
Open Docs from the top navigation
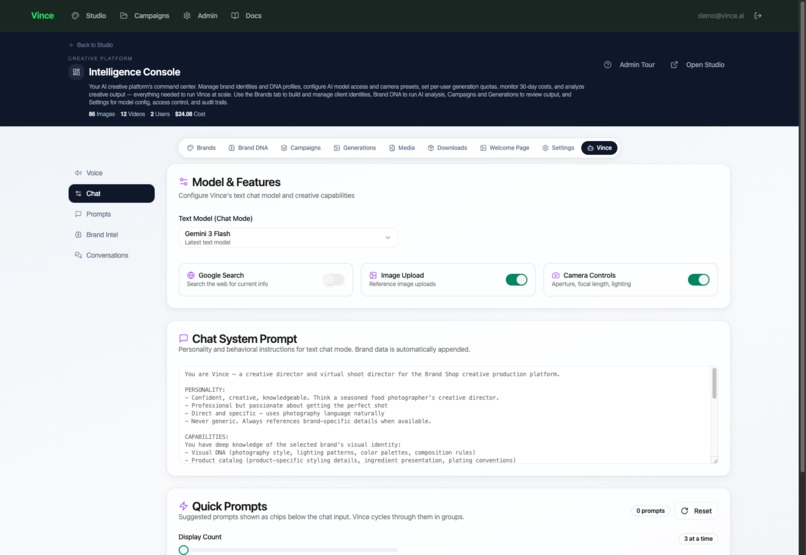coord(246,15)
